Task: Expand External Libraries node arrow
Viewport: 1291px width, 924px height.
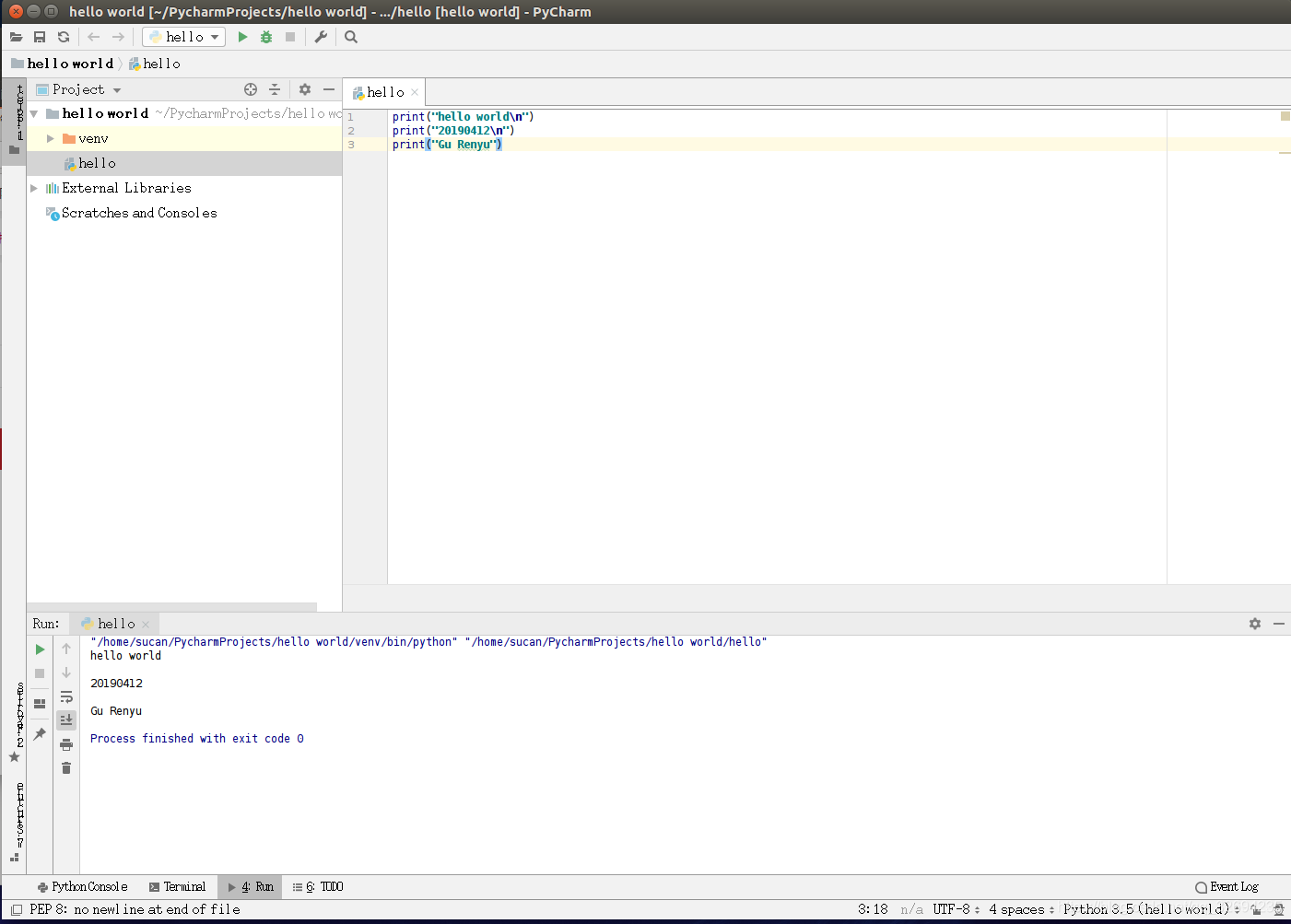Action: click(x=34, y=188)
